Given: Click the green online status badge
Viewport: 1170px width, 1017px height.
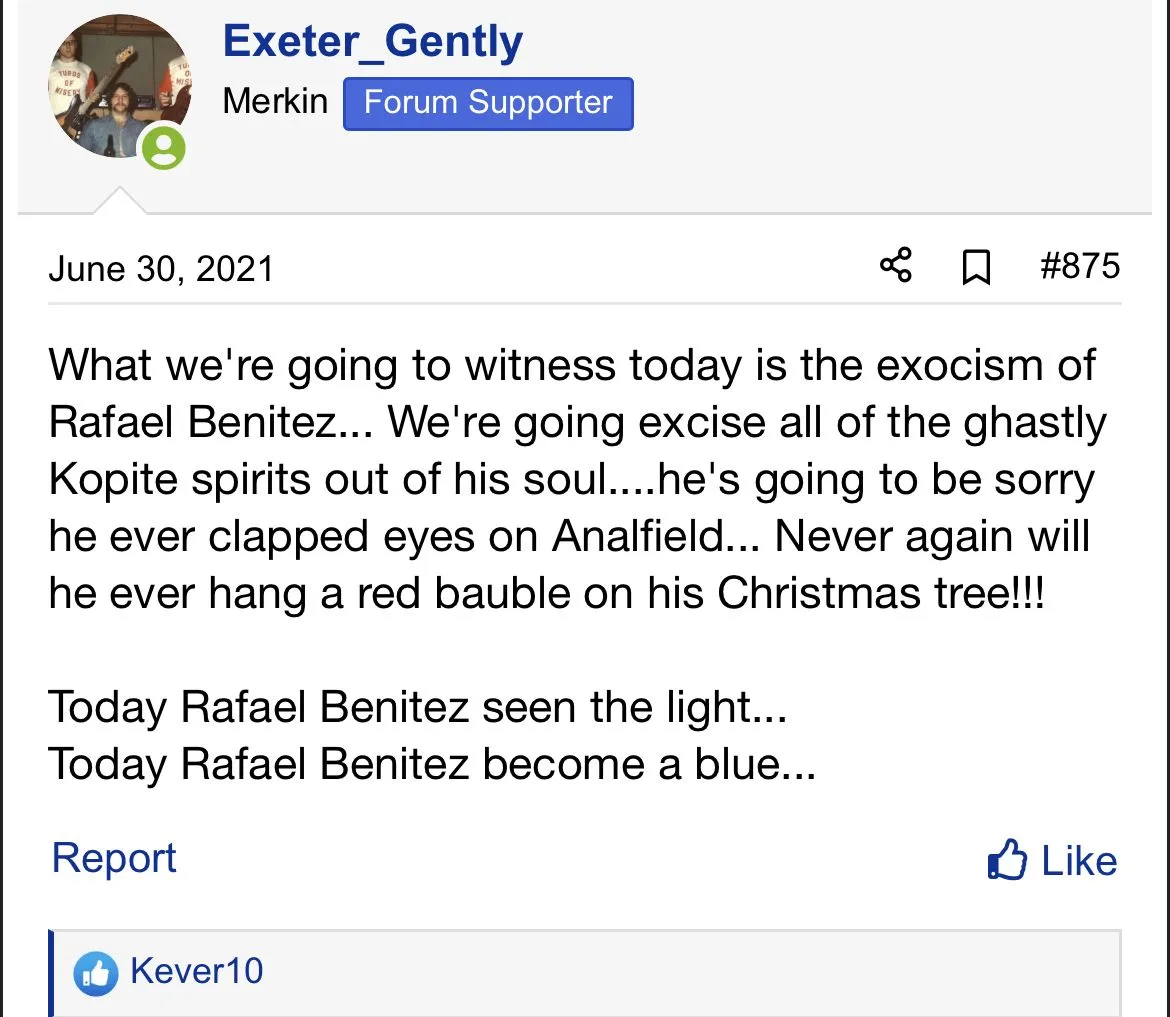Looking at the screenshot, I should (x=163, y=149).
